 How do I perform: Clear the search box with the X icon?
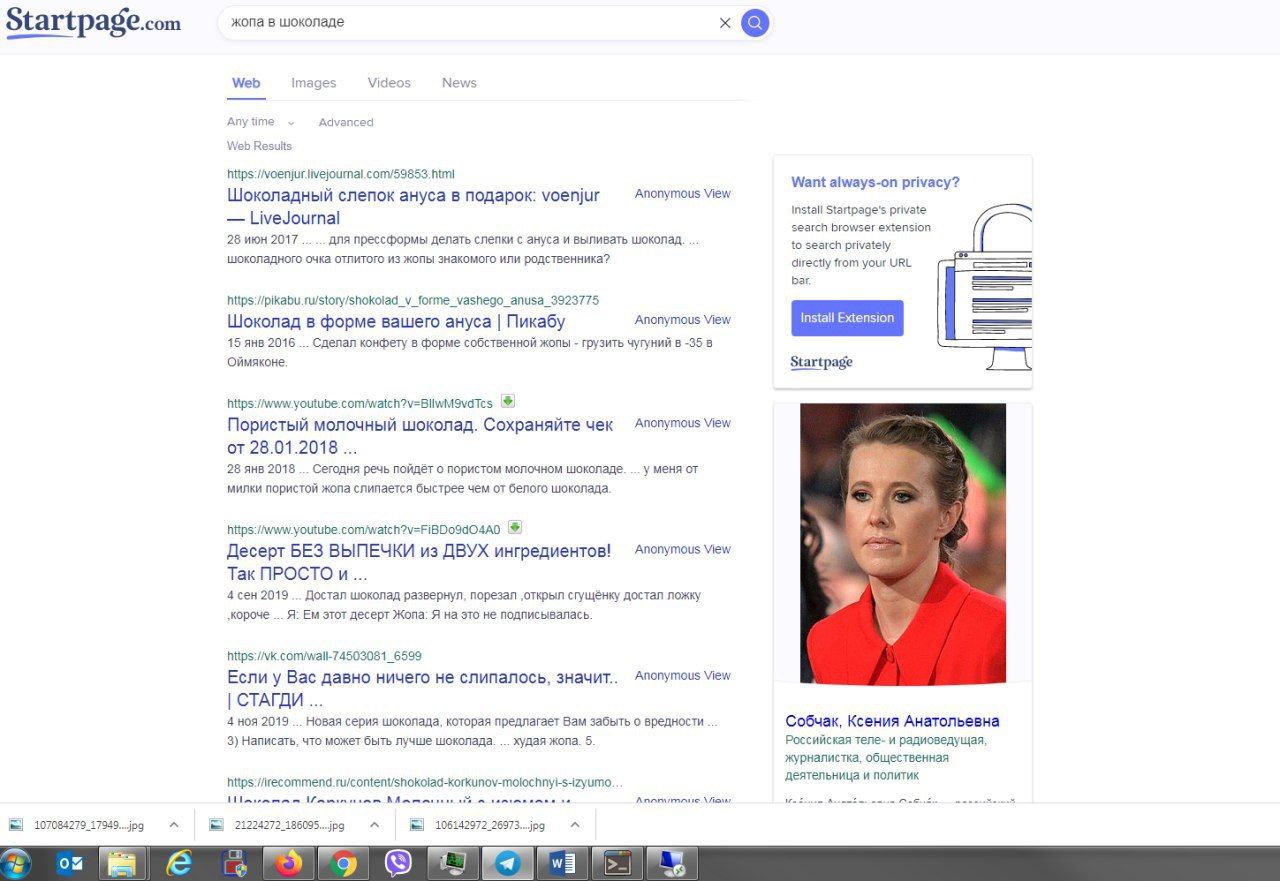(x=725, y=23)
